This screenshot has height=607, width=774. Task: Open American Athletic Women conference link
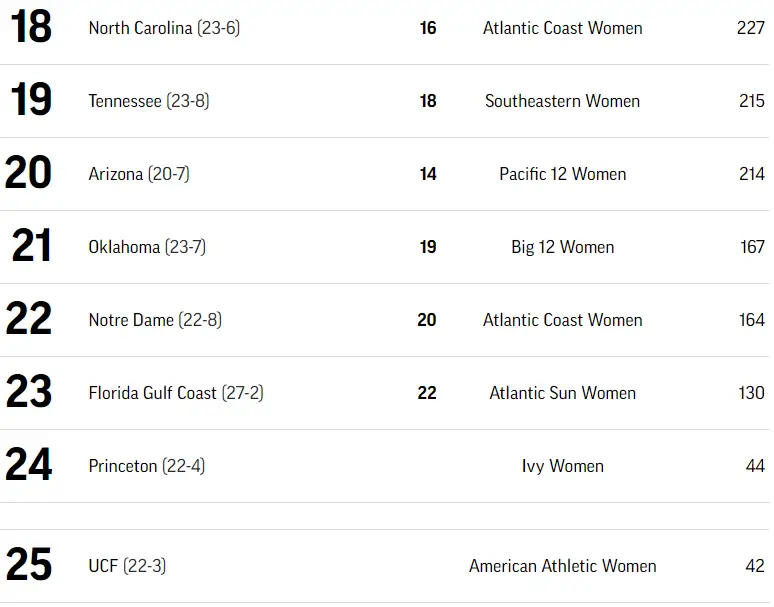[562, 566]
